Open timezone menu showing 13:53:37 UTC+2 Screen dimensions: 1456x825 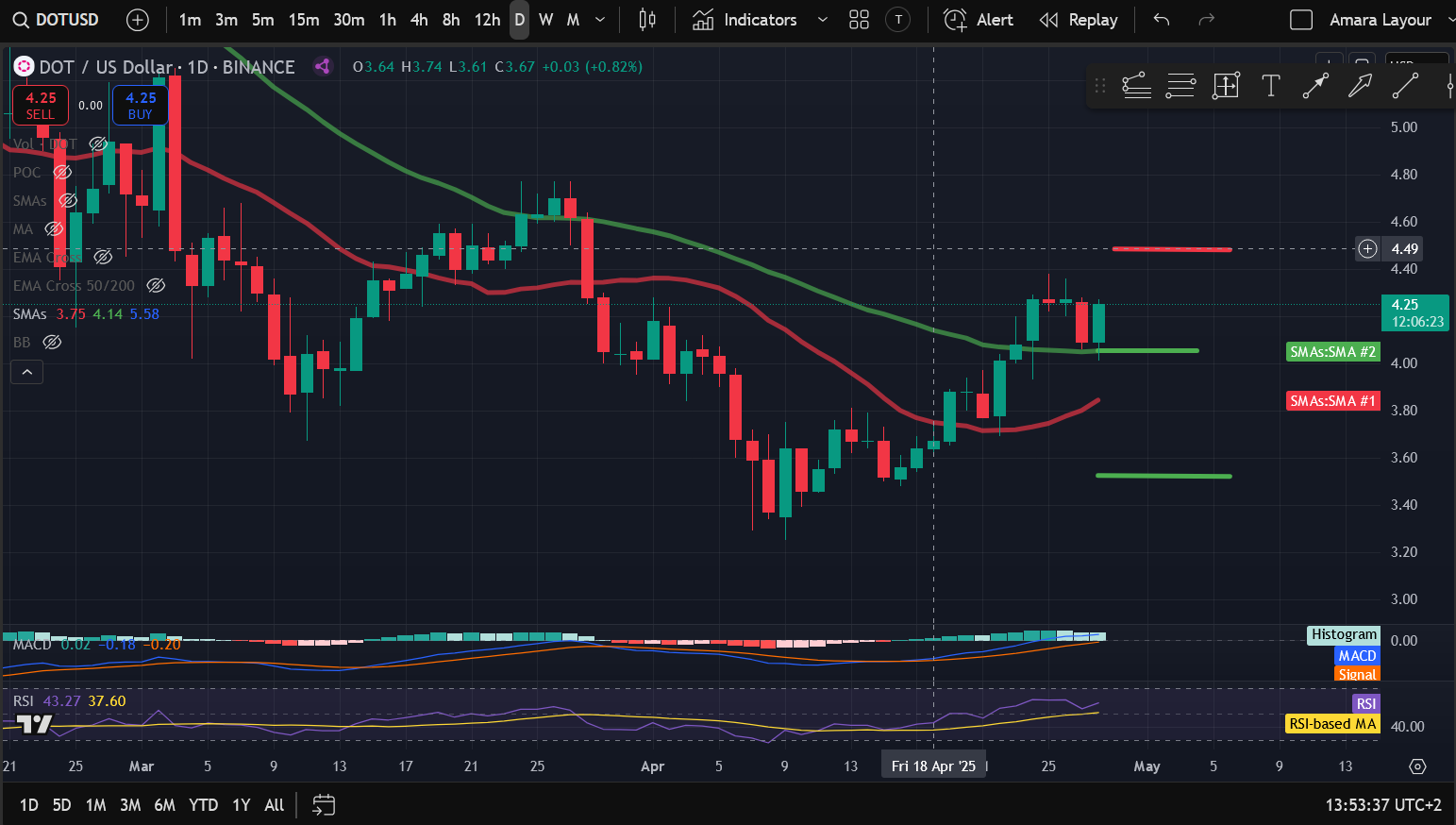pyautogui.click(x=1383, y=805)
